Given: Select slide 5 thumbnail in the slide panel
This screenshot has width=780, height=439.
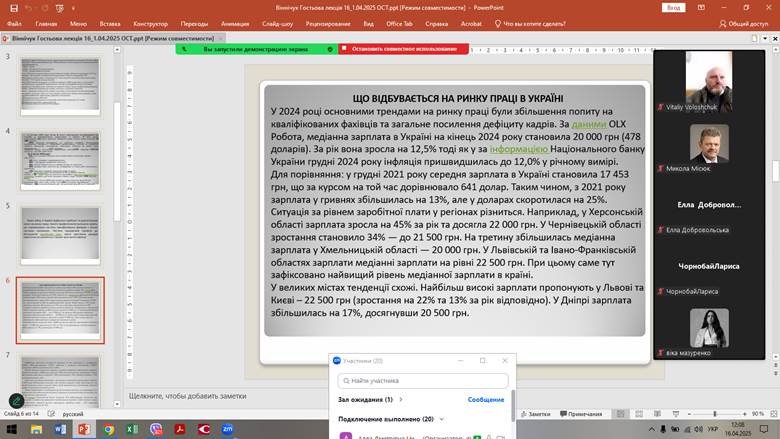Looking at the screenshot, I should (60, 236).
